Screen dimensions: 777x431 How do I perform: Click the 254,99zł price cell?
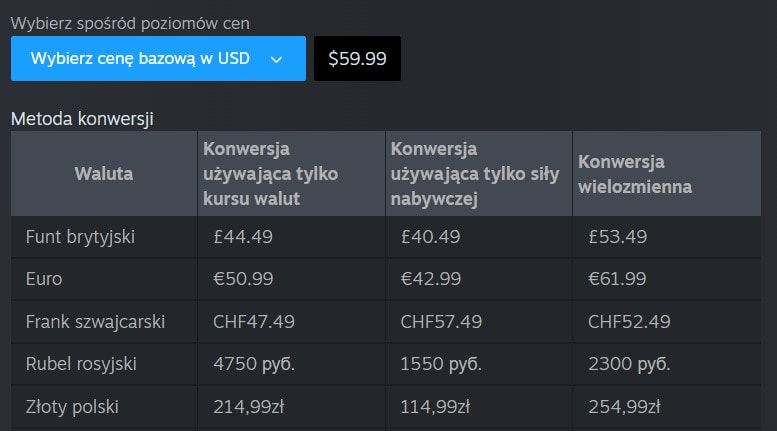624,407
